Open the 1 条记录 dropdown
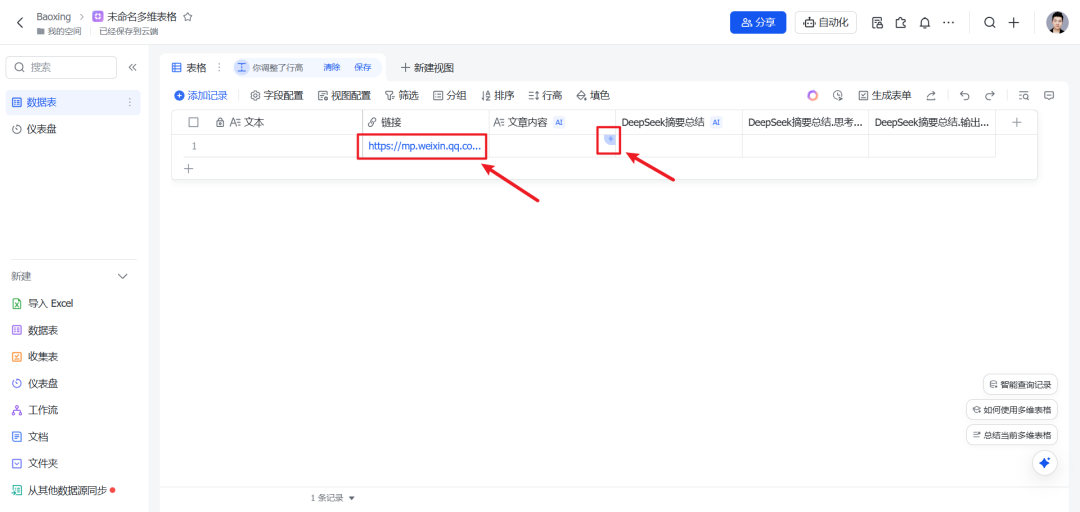1080x512 pixels. [333, 498]
